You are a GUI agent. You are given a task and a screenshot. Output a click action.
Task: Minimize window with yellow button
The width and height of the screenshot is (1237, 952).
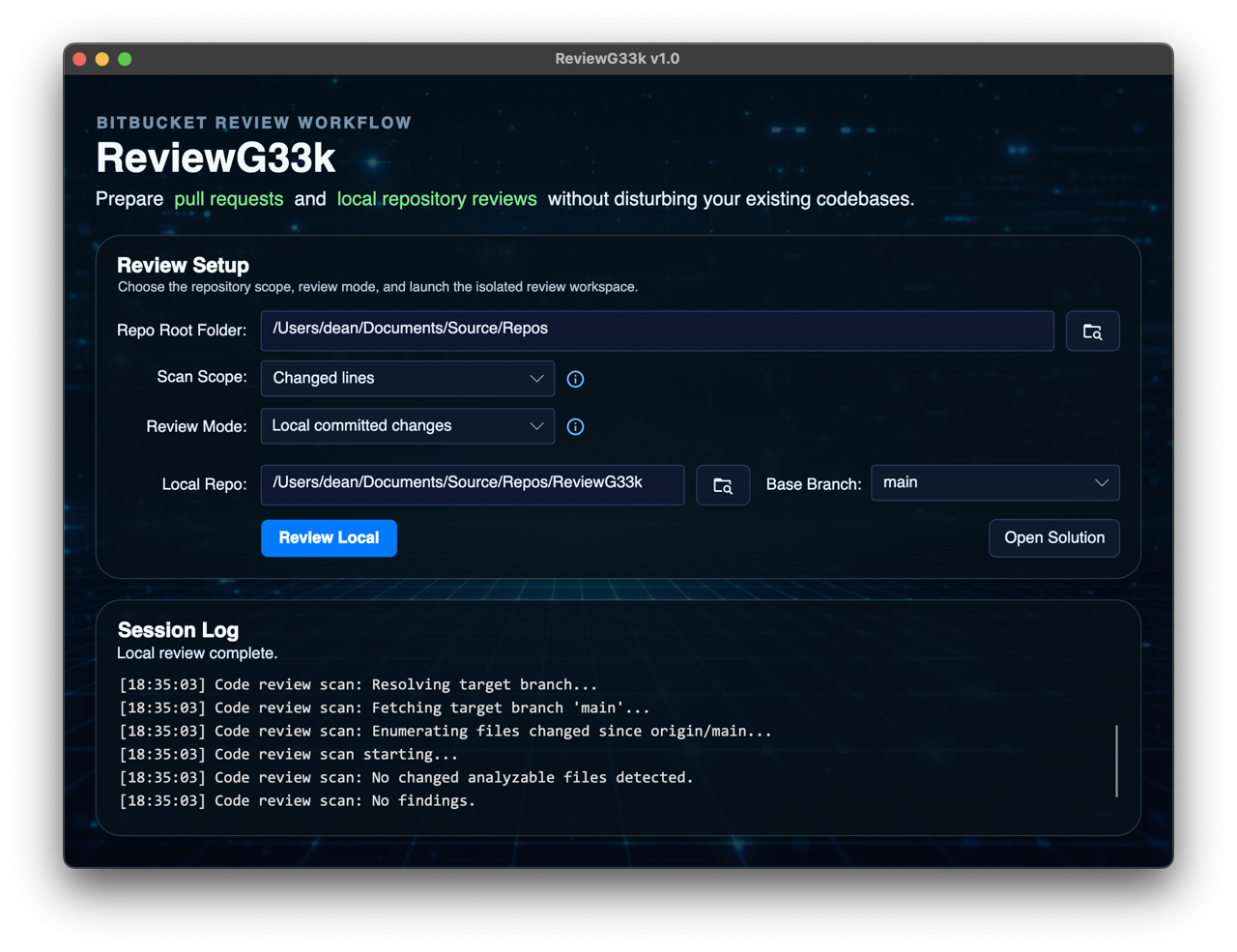tap(102, 59)
